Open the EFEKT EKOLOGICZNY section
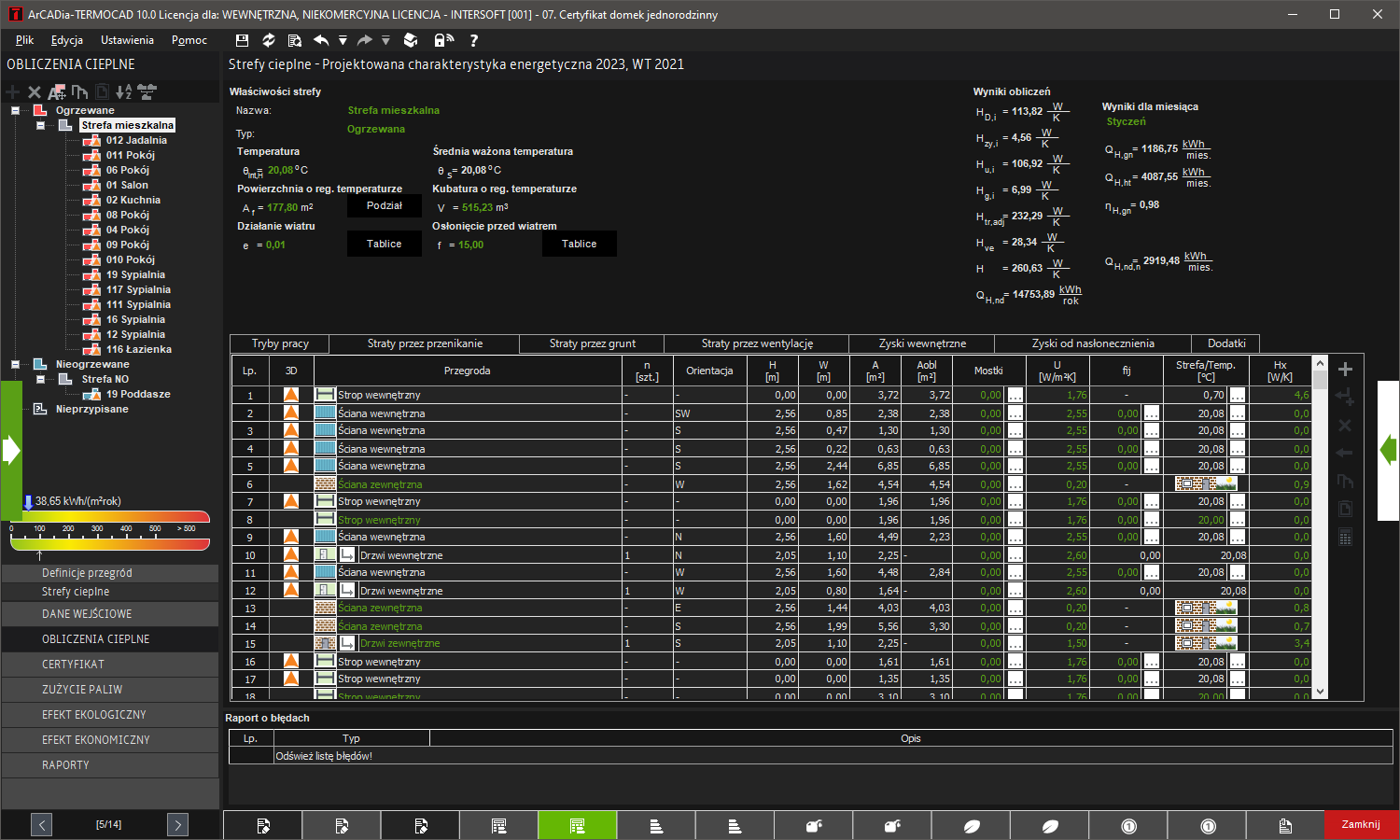 [110, 715]
